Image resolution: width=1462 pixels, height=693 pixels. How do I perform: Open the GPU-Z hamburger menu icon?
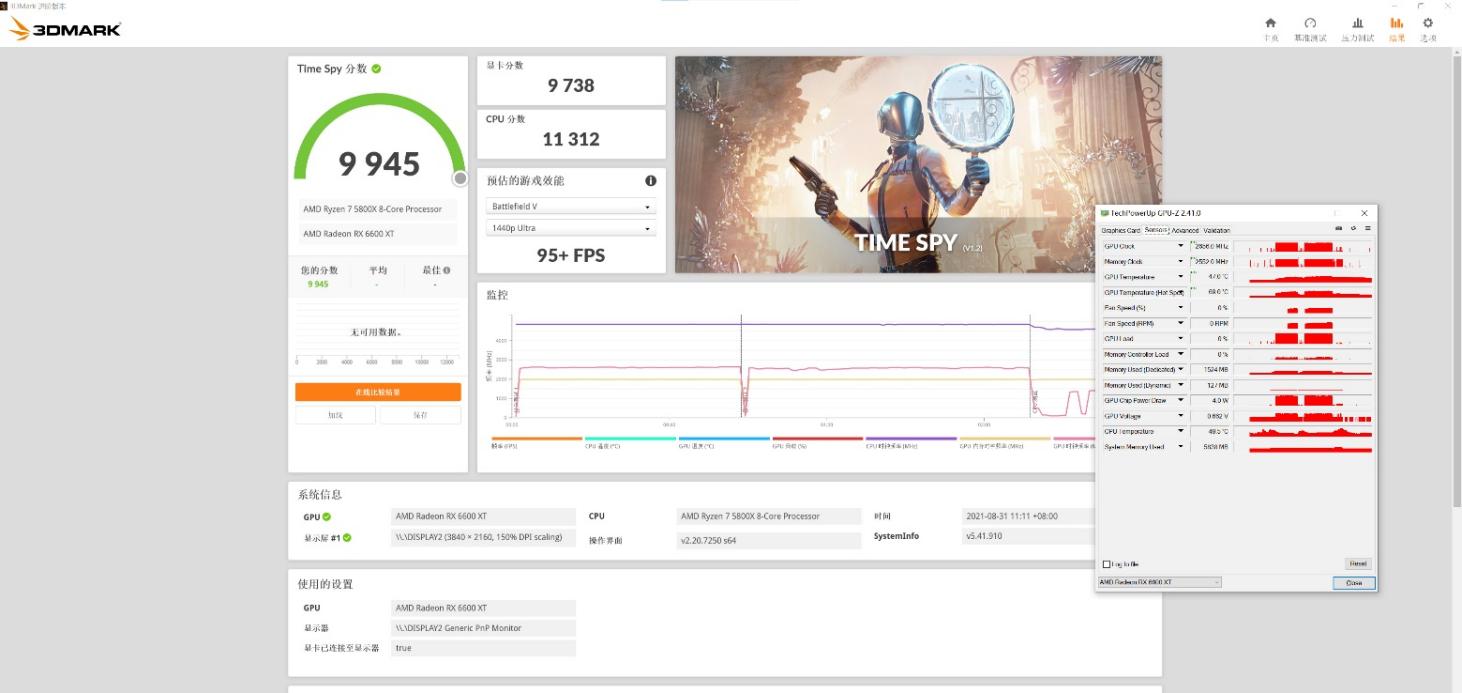click(1367, 229)
